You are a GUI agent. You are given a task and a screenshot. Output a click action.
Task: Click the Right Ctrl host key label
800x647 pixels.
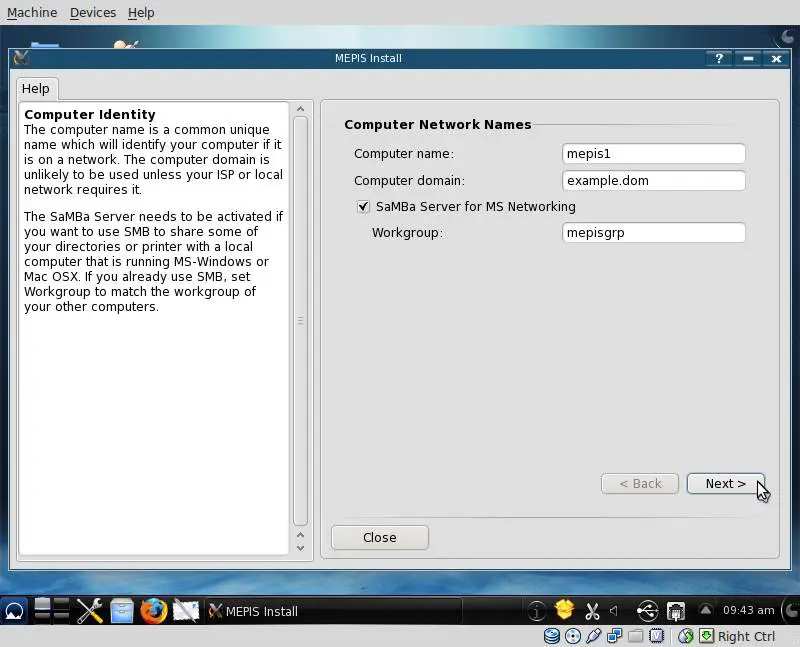(746, 636)
